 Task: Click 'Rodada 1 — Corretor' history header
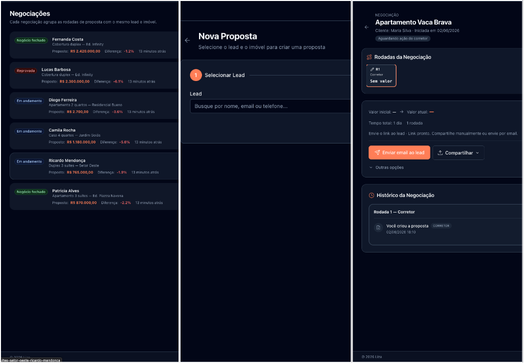(x=394, y=212)
